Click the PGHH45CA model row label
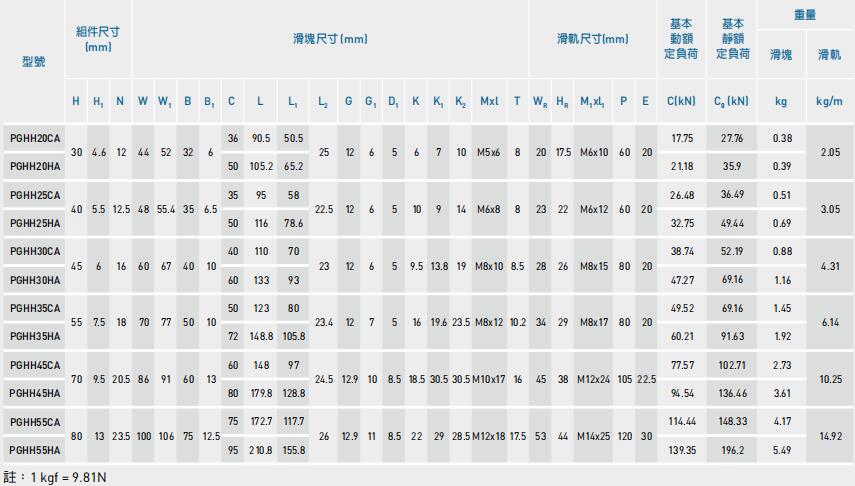 coord(34,366)
